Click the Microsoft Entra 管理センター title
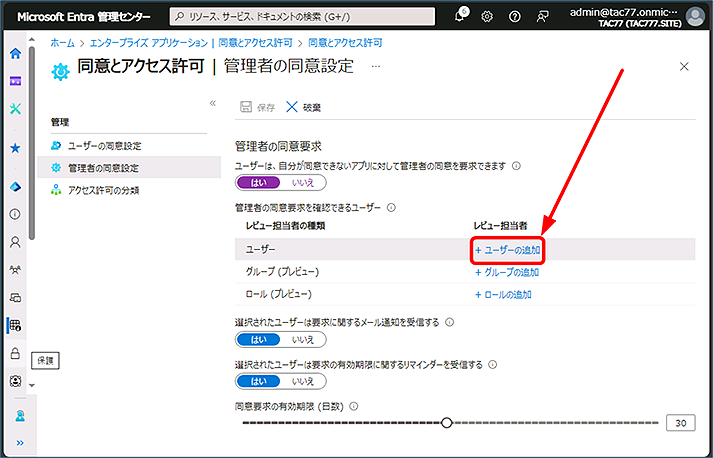Screen dimensions: 713x458 point(84,17)
